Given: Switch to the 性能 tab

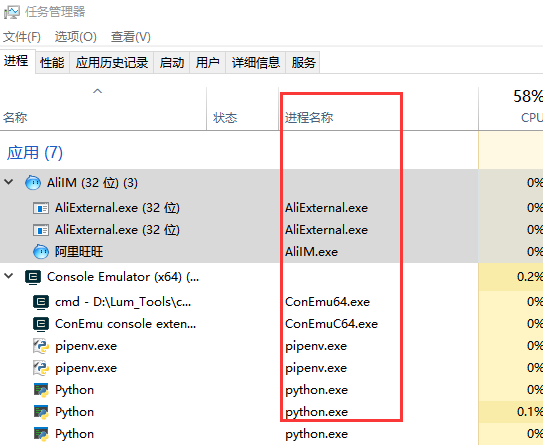Looking at the screenshot, I should tap(52, 63).
